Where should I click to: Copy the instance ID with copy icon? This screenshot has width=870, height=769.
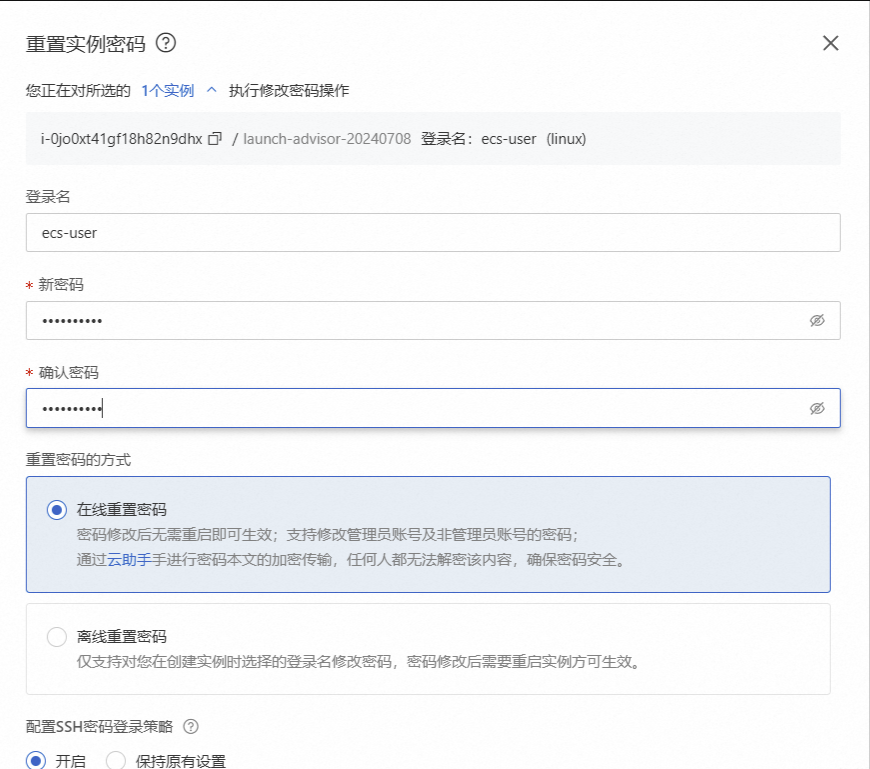click(x=214, y=139)
